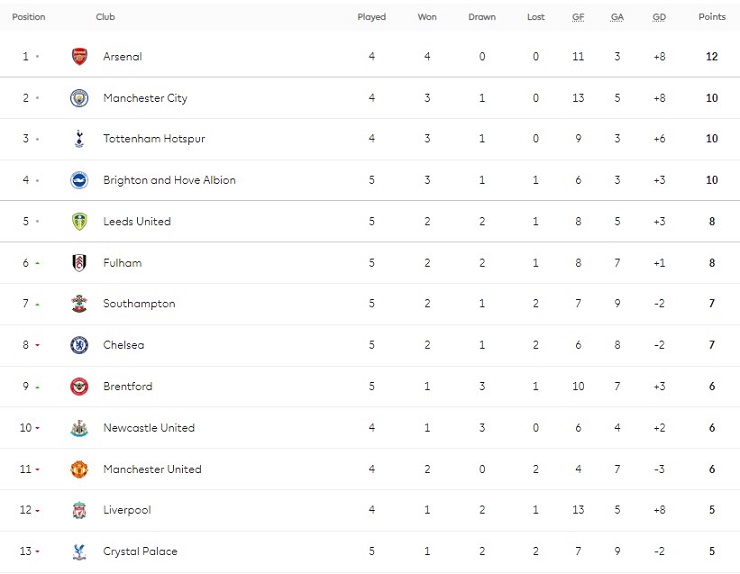Open the Southampton club name link
This screenshot has height=574, width=740.
(139, 304)
